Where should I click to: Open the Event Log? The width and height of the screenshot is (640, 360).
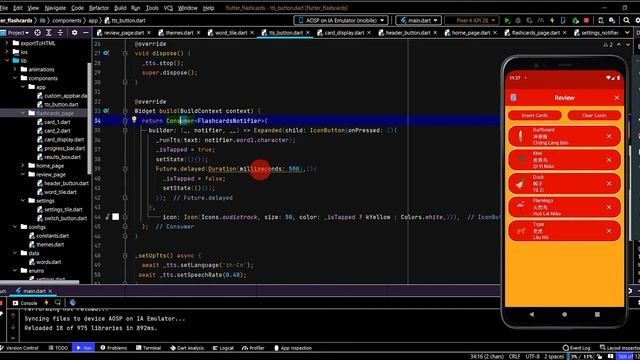click(x=576, y=348)
